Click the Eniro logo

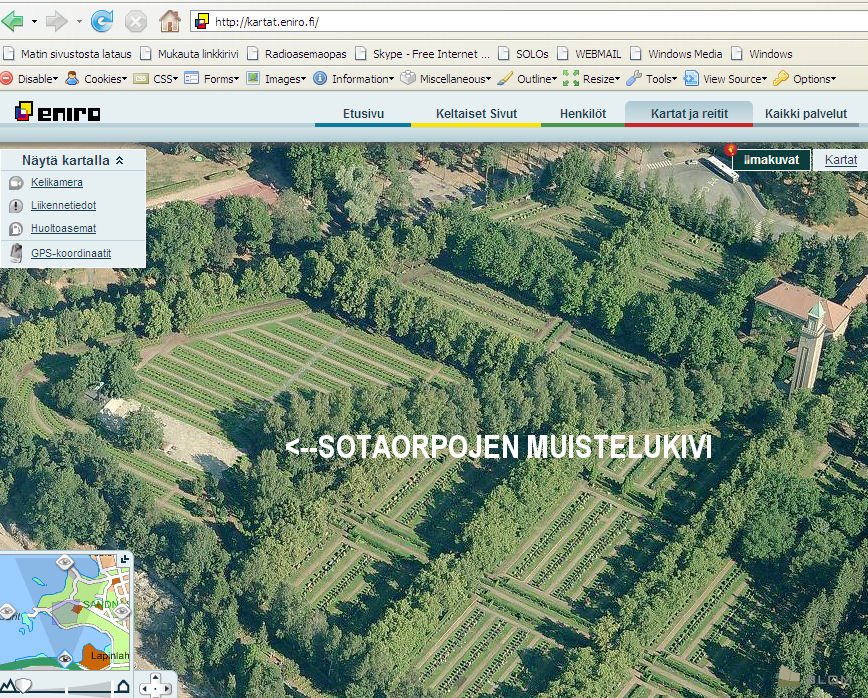tap(57, 112)
